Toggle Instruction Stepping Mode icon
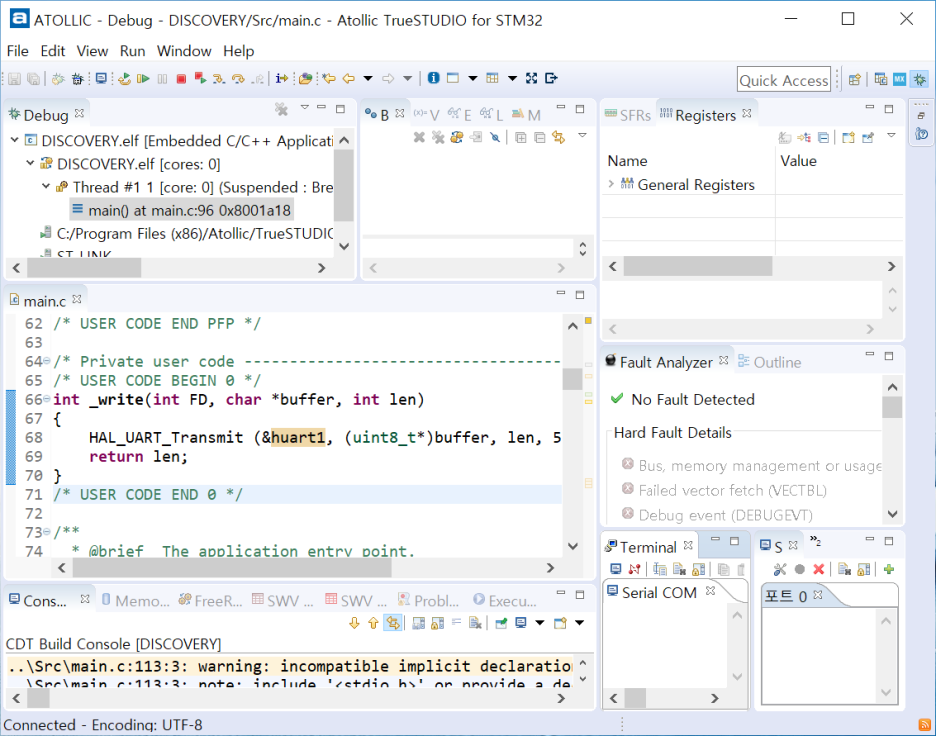This screenshot has width=936, height=736. (282, 78)
